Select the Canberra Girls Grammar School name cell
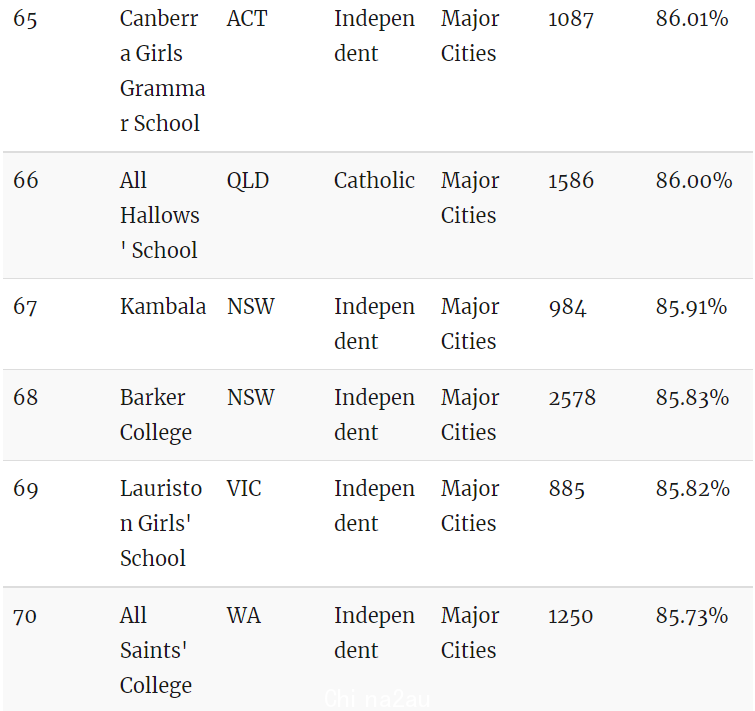 click(162, 71)
